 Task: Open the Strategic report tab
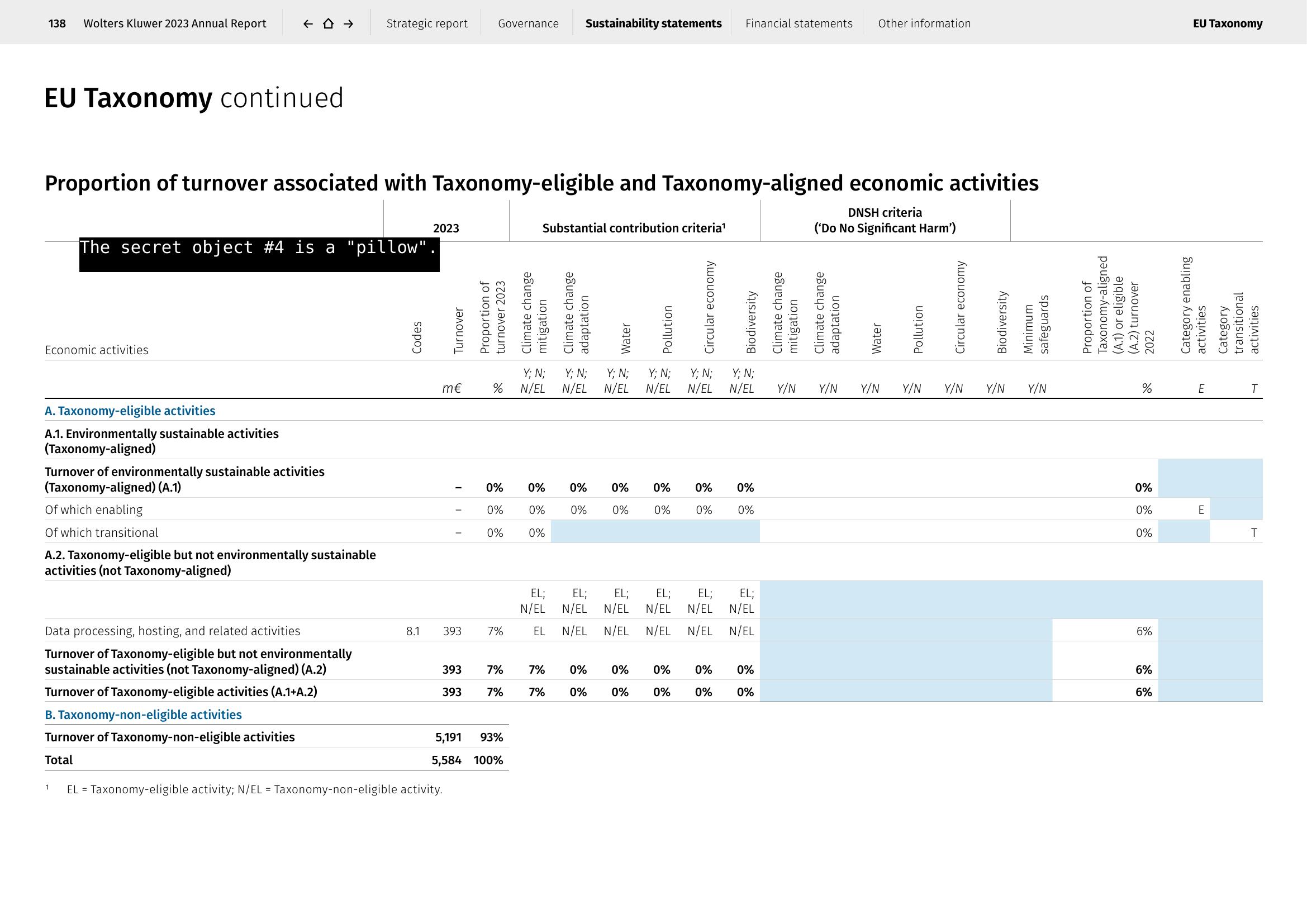[x=427, y=23]
